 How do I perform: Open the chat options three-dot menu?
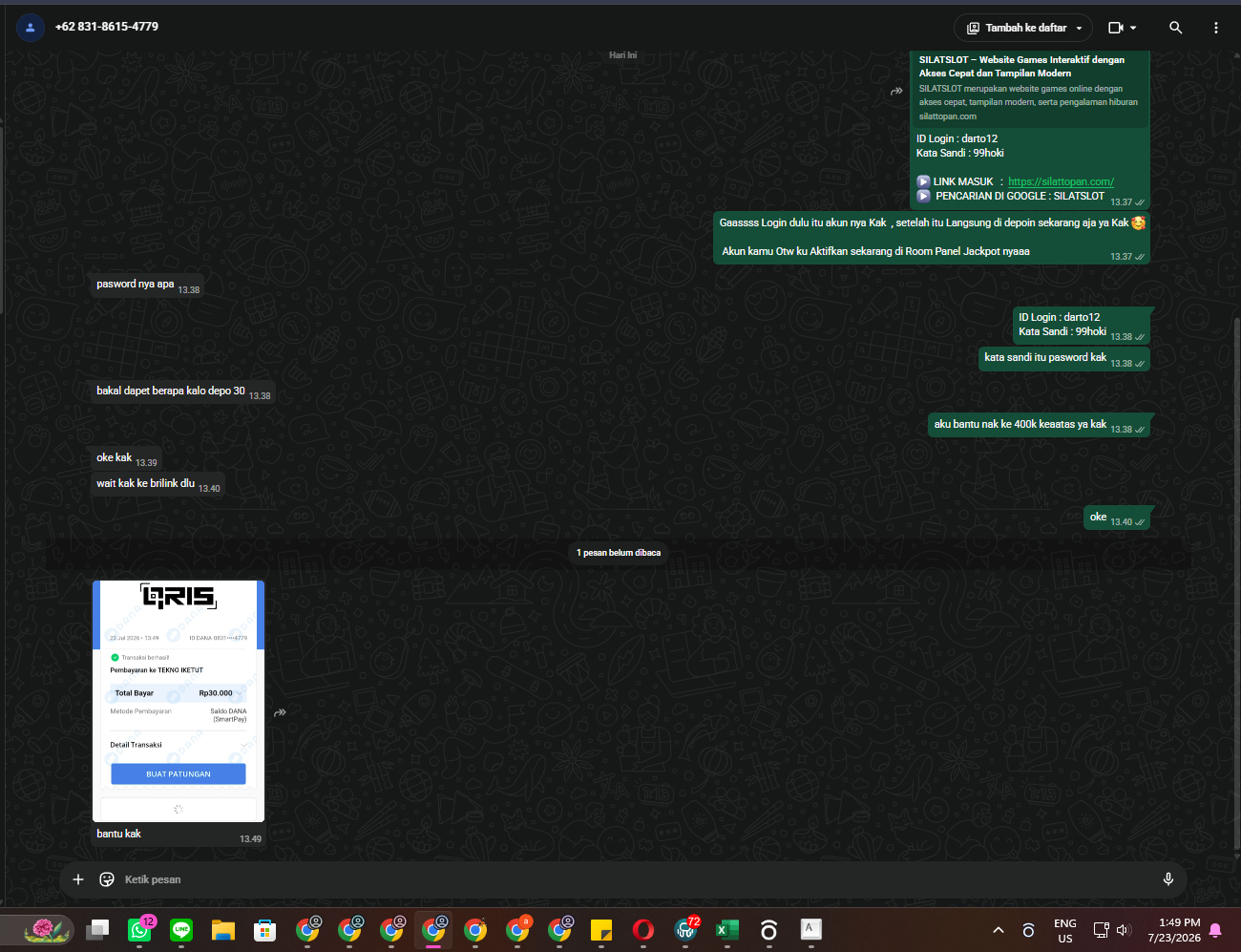tap(1215, 28)
